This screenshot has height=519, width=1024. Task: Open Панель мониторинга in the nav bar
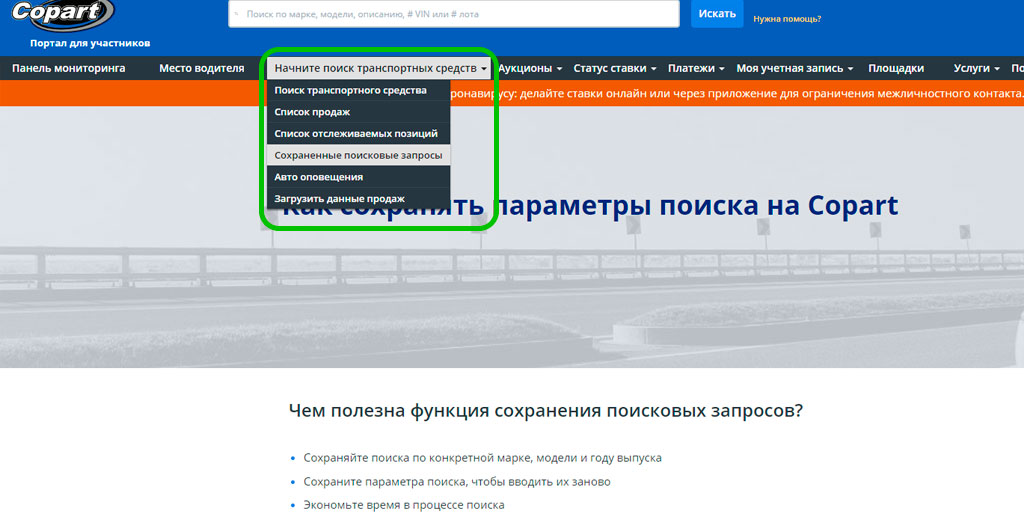point(69,69)
